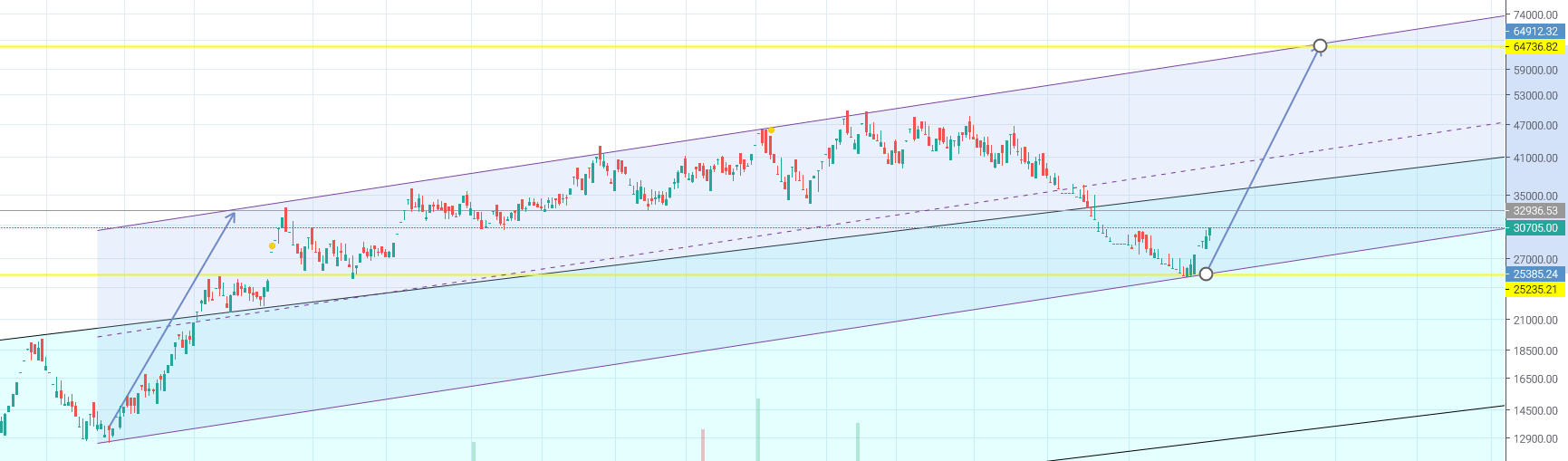Click the 27000.00 price axis value

click(x=1535, y=260)
